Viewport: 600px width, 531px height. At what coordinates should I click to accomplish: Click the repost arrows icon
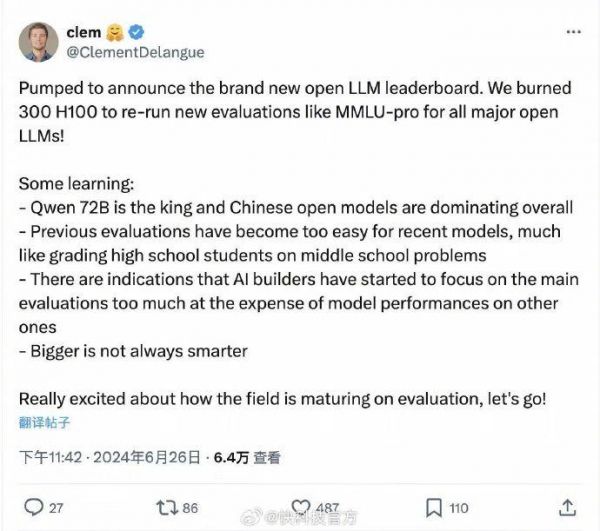(x=163, y=507)
